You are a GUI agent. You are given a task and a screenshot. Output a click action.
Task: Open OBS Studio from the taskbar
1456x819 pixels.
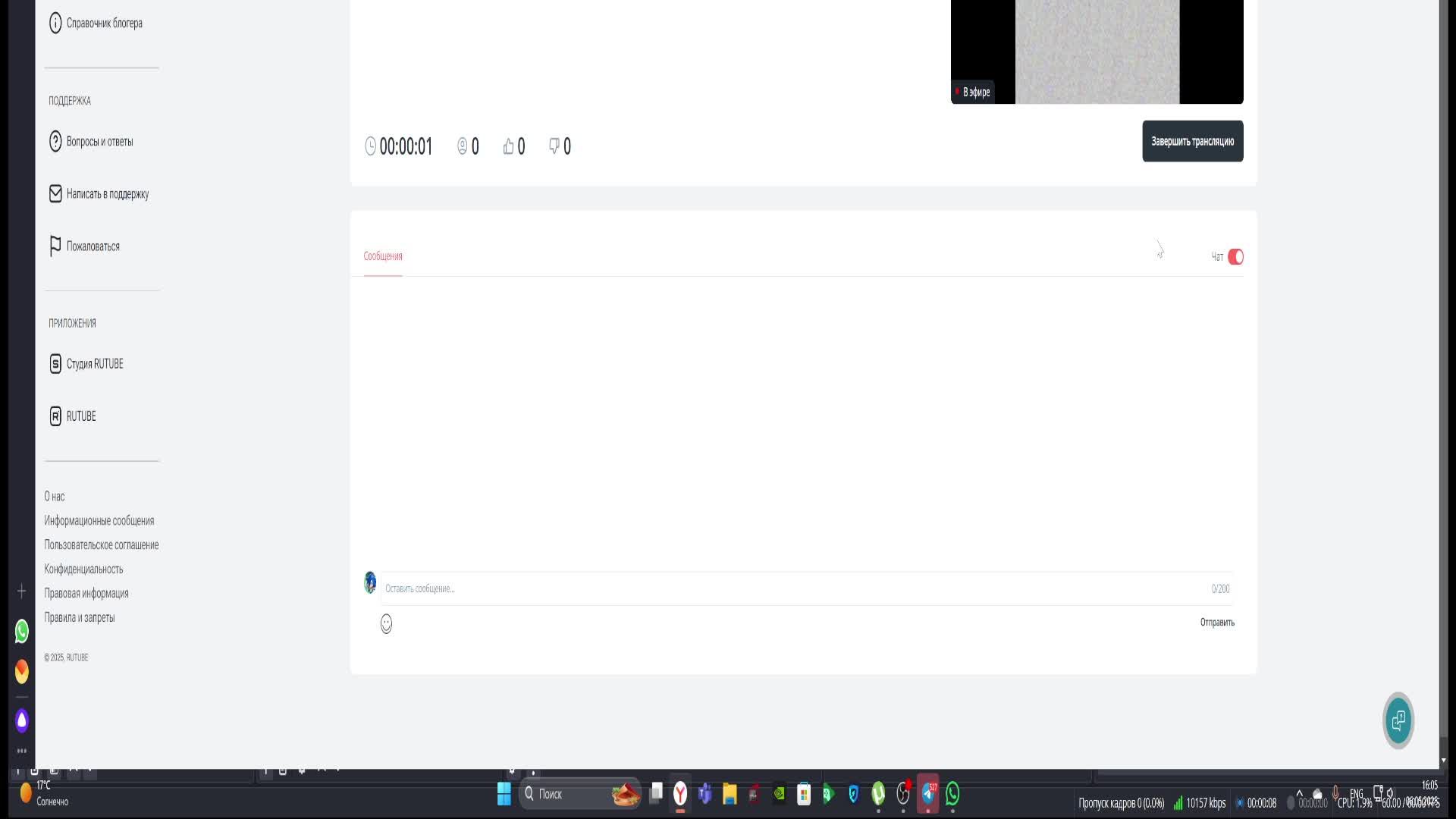(902, 794)
